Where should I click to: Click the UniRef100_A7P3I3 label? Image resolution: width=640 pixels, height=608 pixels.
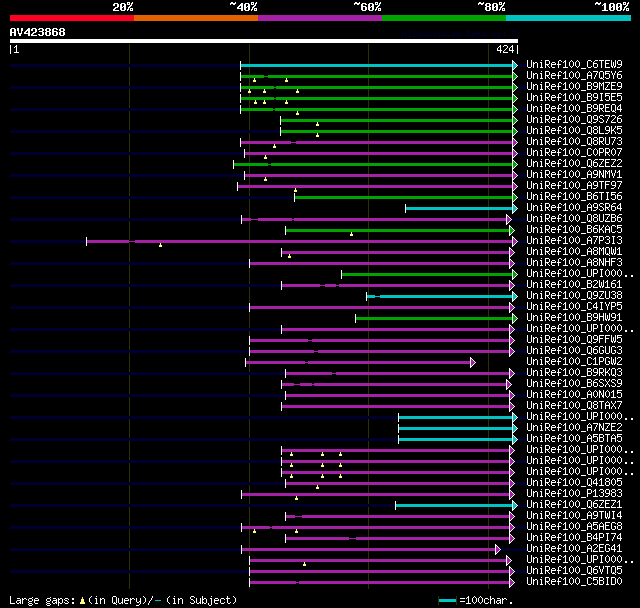coord(574,241)
